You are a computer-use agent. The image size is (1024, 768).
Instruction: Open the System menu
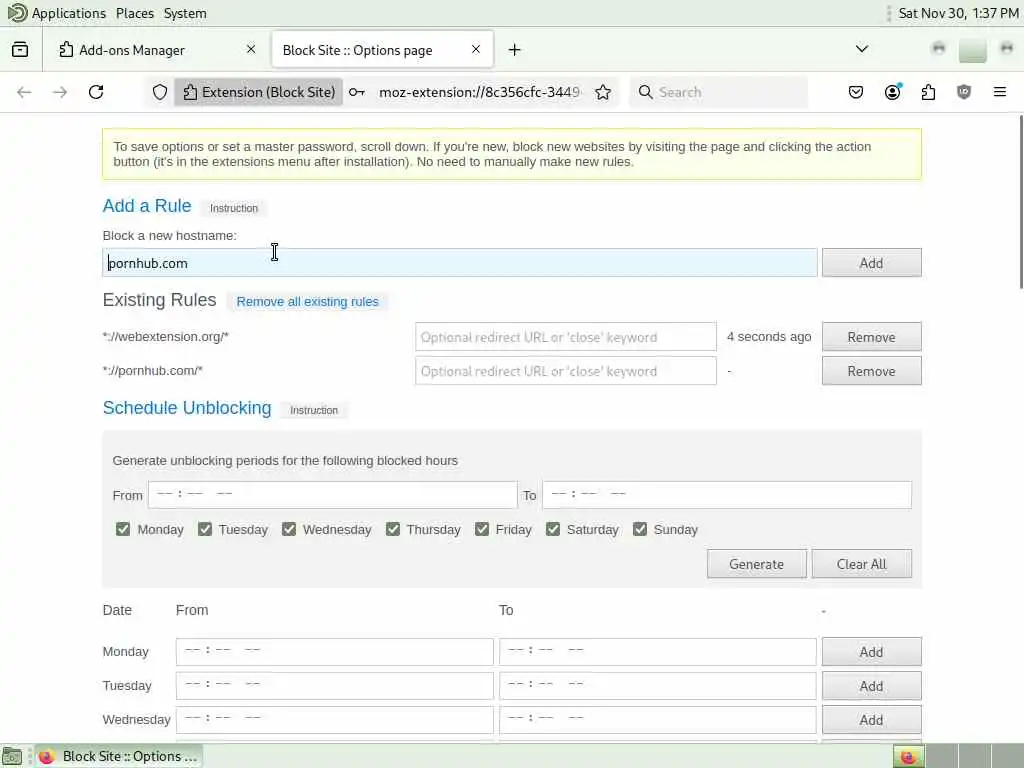coord(185,13)
